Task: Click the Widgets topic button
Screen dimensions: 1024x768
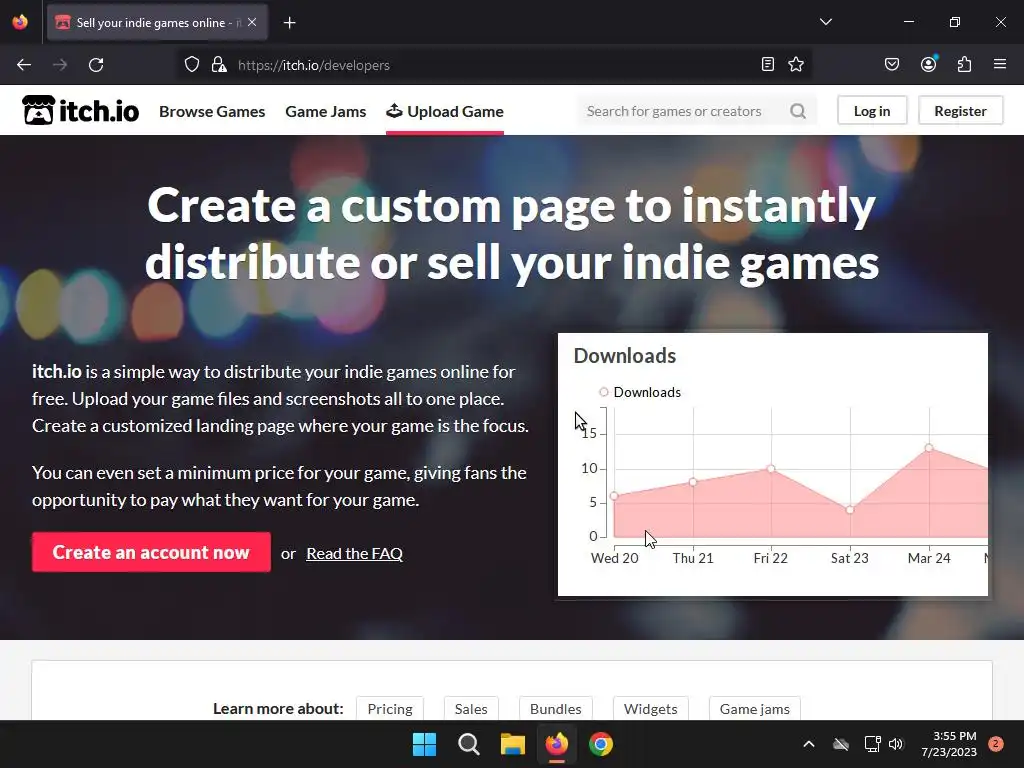Action: tap(650, 709)
